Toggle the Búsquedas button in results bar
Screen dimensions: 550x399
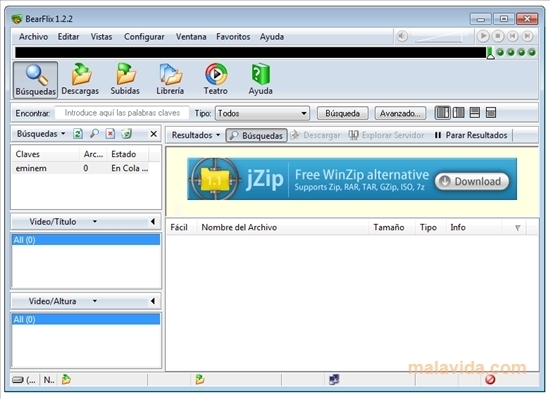pos(256,135)
